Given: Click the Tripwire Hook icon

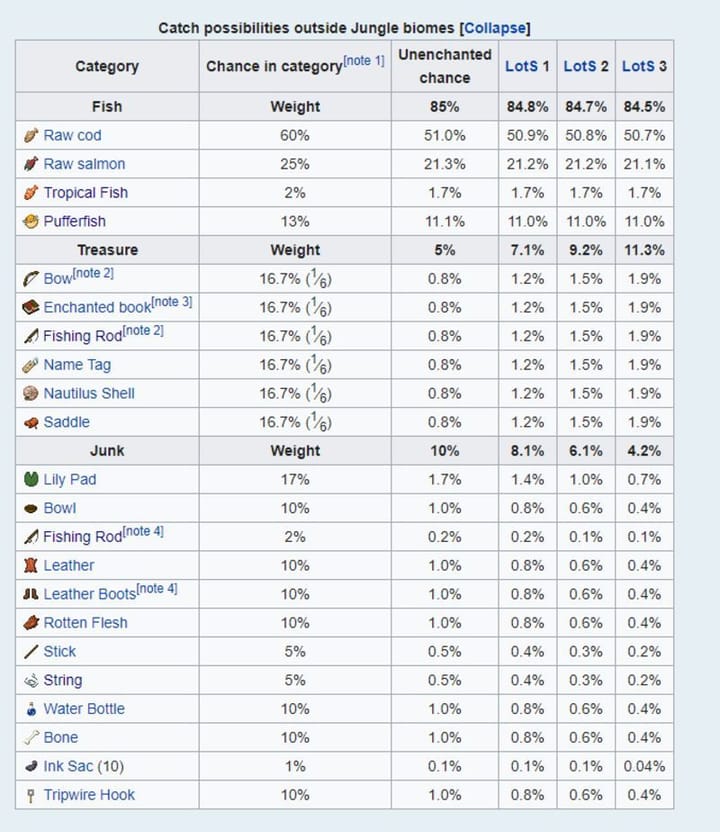Looking at the screenshot, I should [30, 796].
